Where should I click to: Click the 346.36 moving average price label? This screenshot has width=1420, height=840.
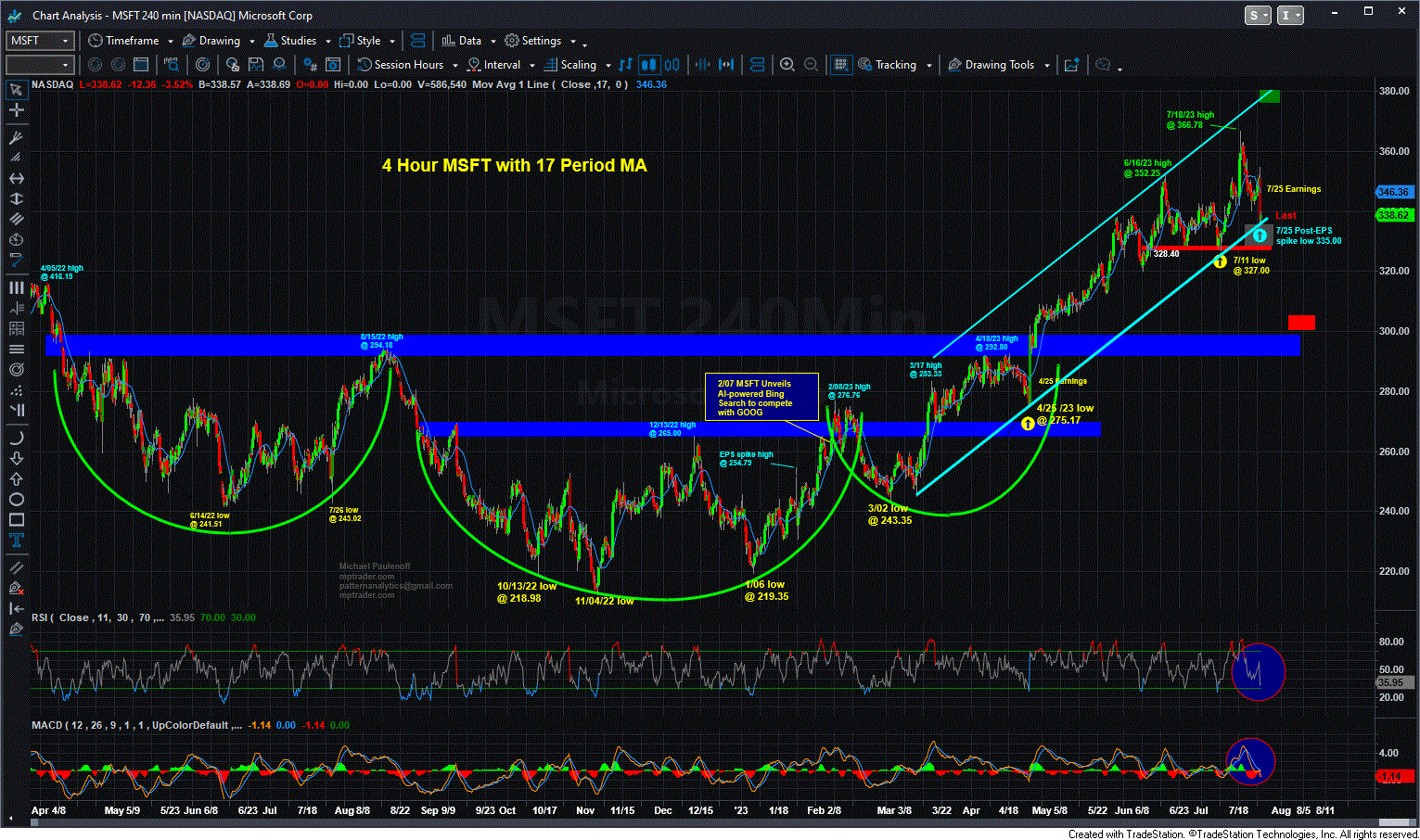[1393, 192]
